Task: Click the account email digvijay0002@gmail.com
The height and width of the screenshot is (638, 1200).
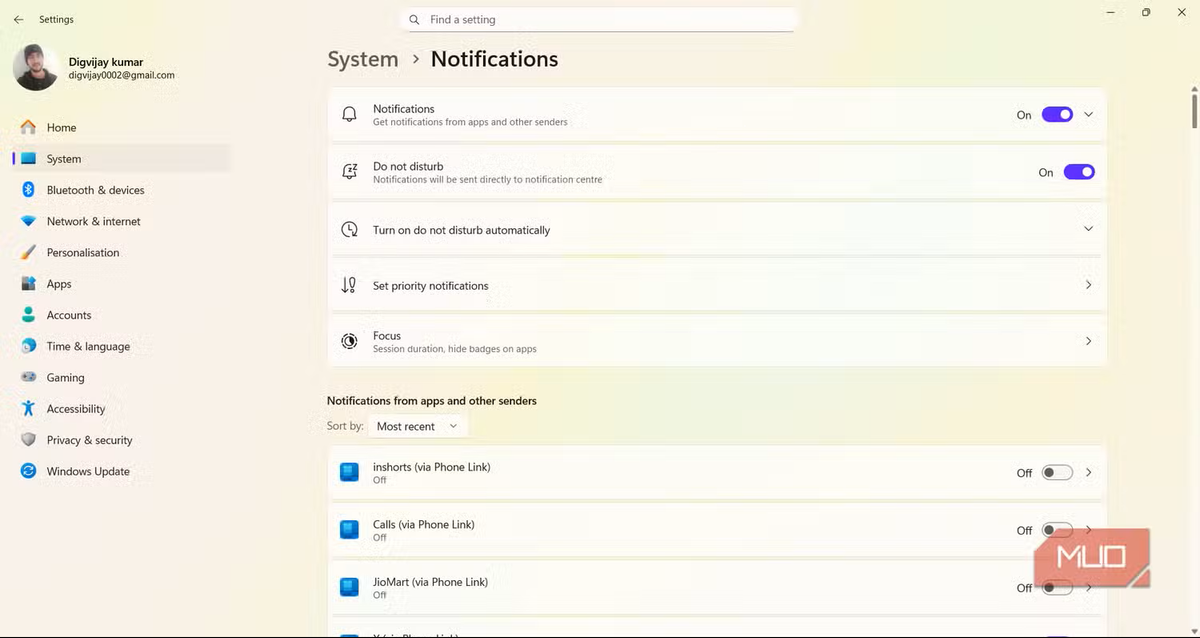Action: pos(122,75)
